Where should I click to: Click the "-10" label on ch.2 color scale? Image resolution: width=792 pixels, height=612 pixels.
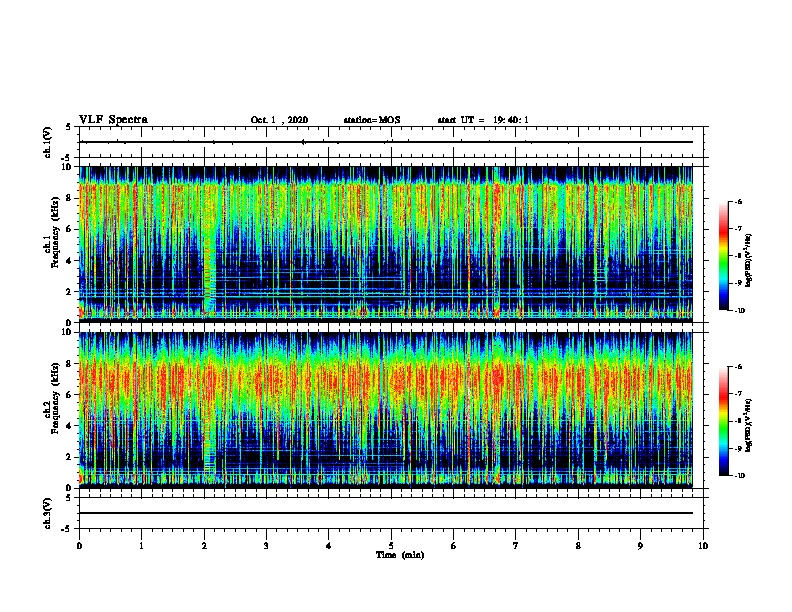tap(739, 476)
